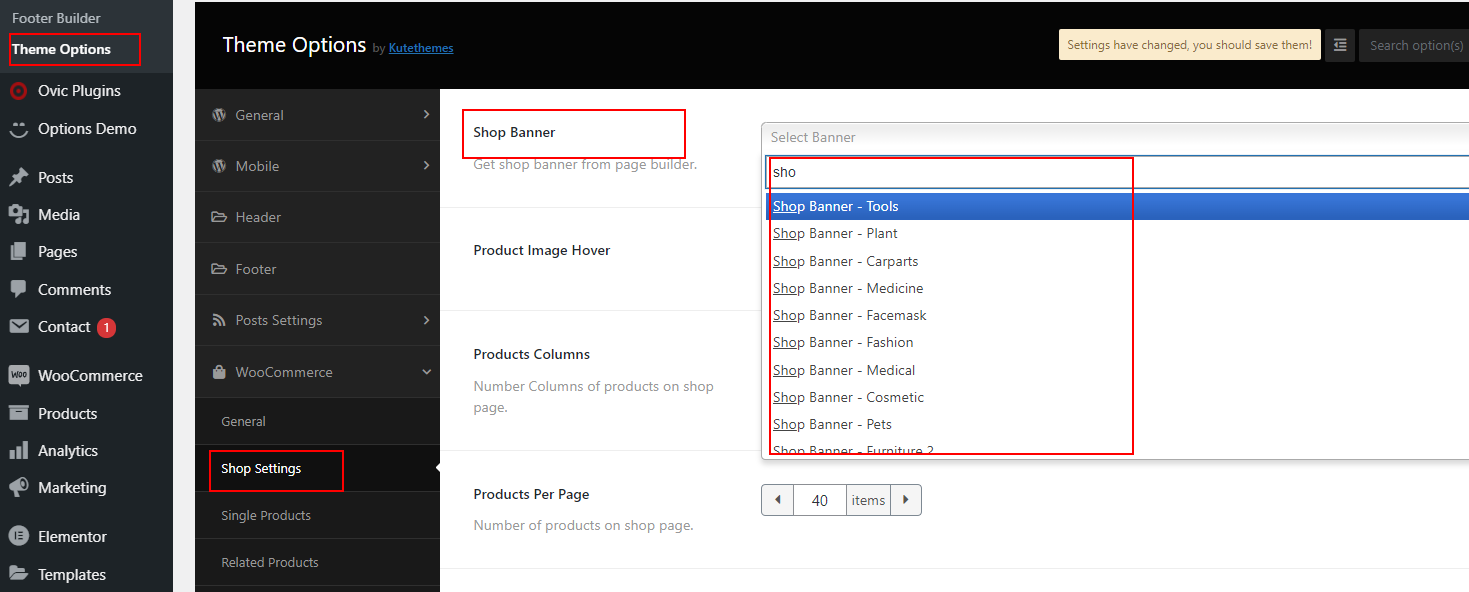
Task: Select Shop Banner - Medical option
Action: 1117,370
